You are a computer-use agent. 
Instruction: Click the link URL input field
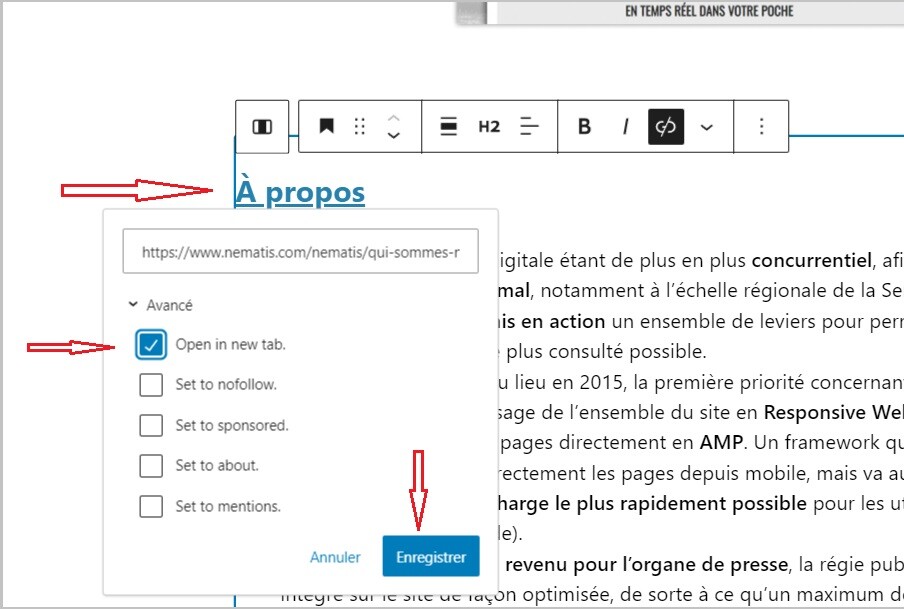(x=300, y=253)
